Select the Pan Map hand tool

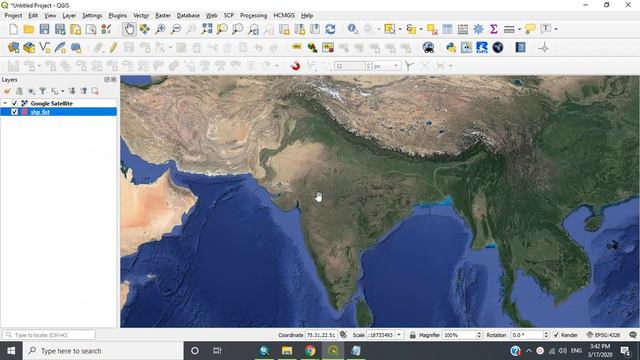tap(129, 29)
